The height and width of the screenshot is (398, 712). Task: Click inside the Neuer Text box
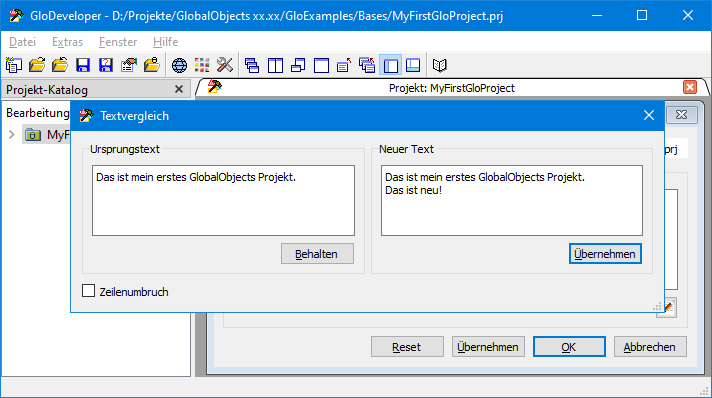point(512,200)
